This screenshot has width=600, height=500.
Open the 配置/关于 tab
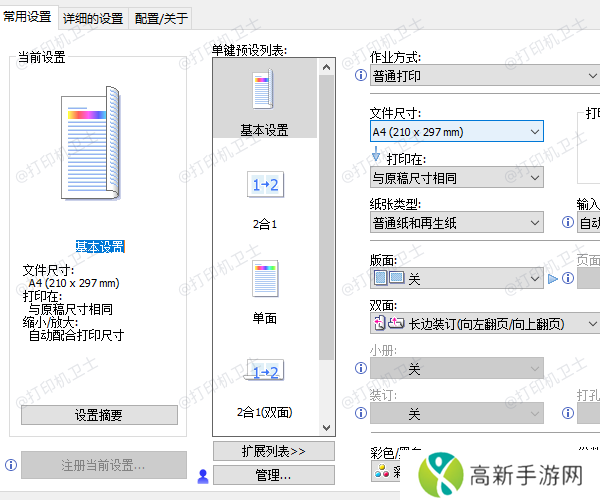coord(161,18)
